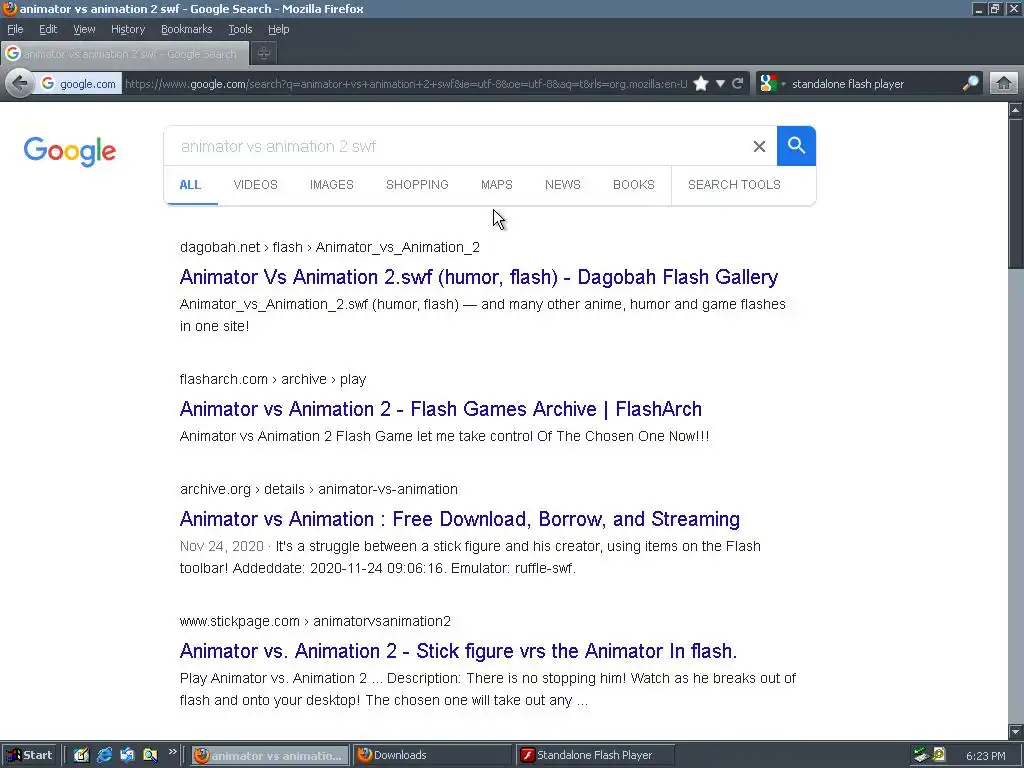Viewport: 1024px width, 768px height.
Task: Switch to SHOPPING results tab
Action: tap(417, 185)
